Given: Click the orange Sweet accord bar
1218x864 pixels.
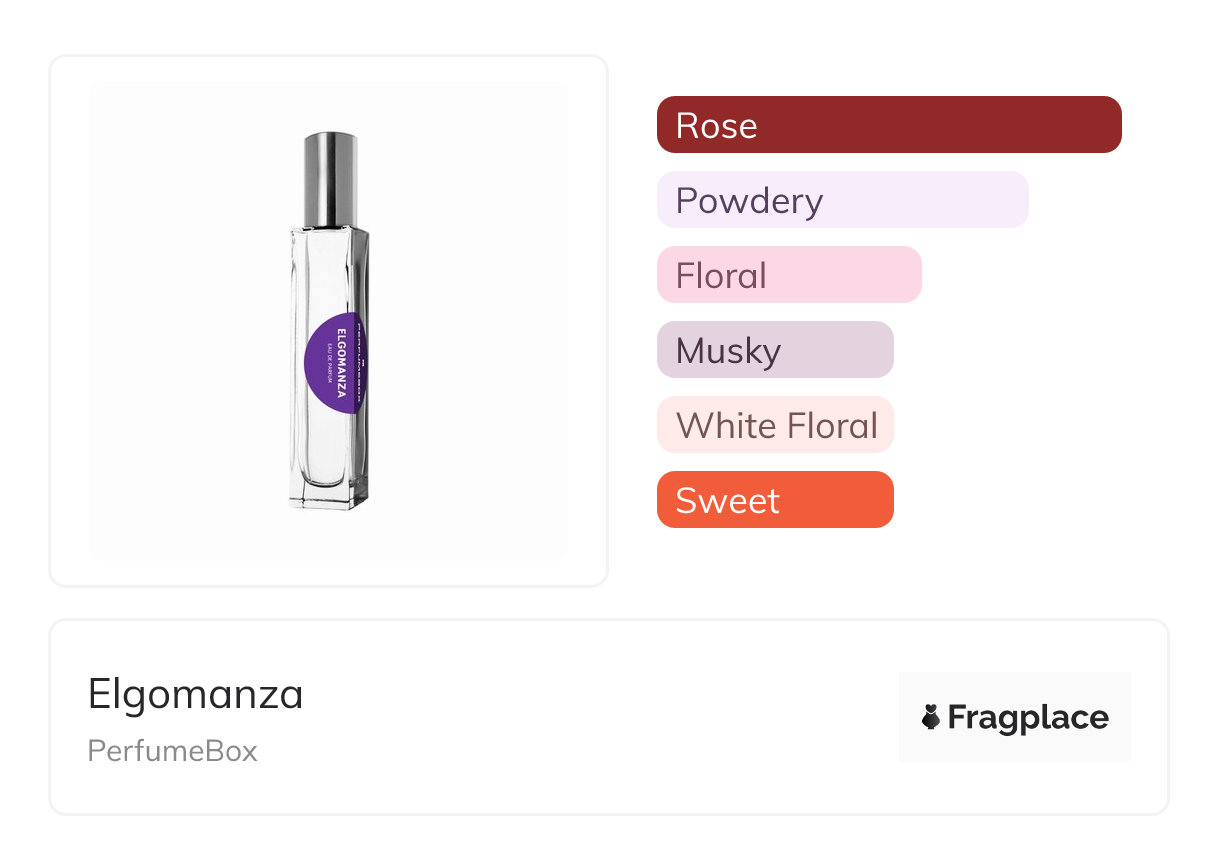Looking at the screenshot, I should click(x=775, y=500).
